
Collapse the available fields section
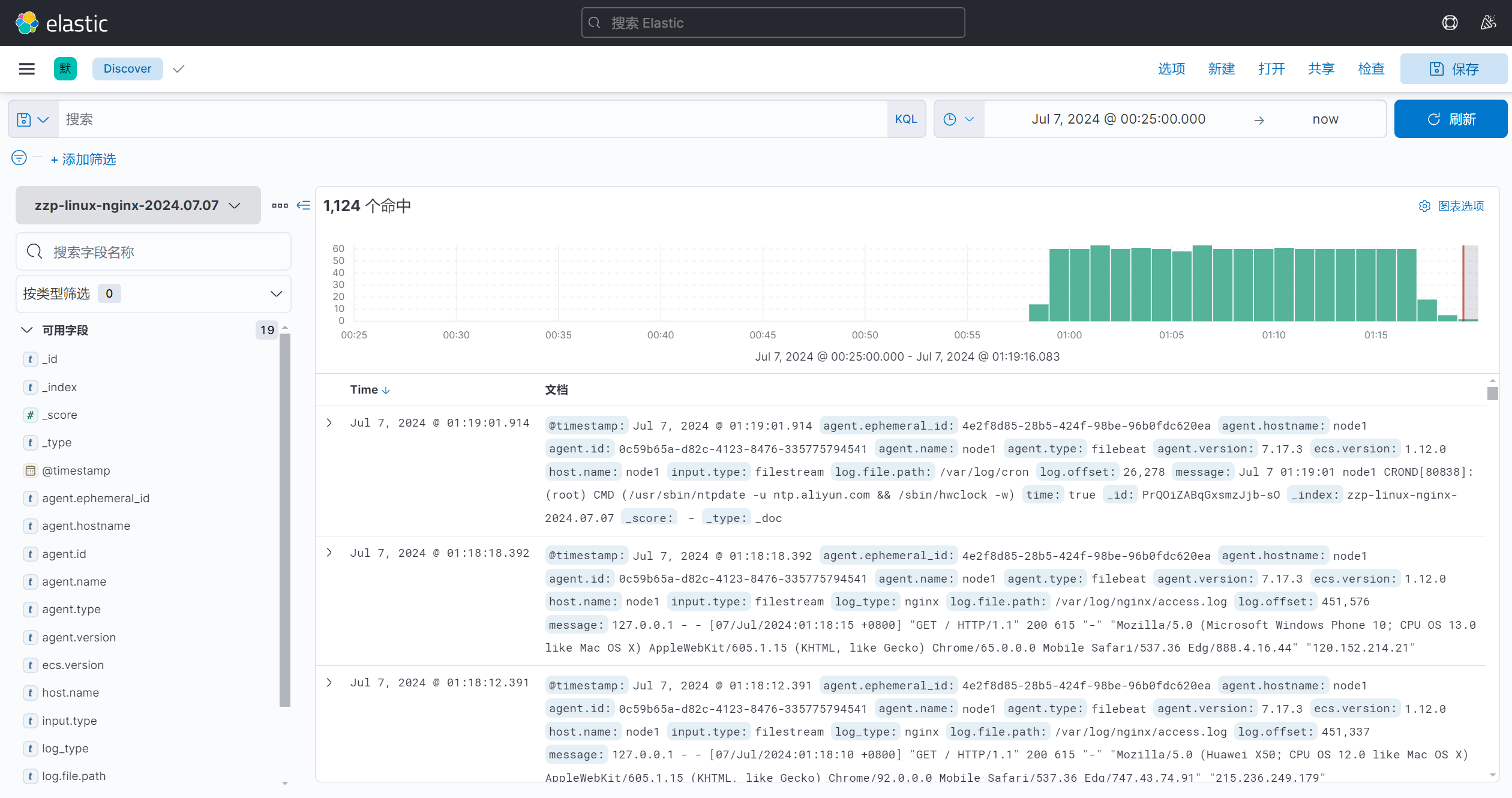pos(27,330)
